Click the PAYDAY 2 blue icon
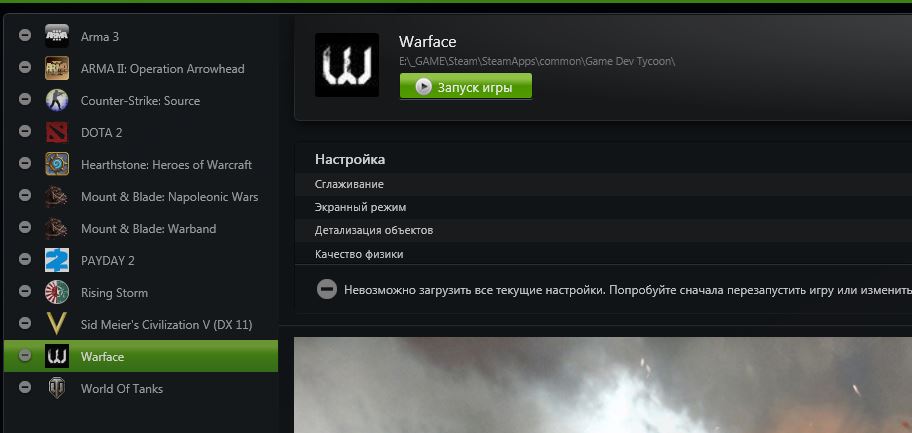Screen dimensions: 912x433 [57, 260]
